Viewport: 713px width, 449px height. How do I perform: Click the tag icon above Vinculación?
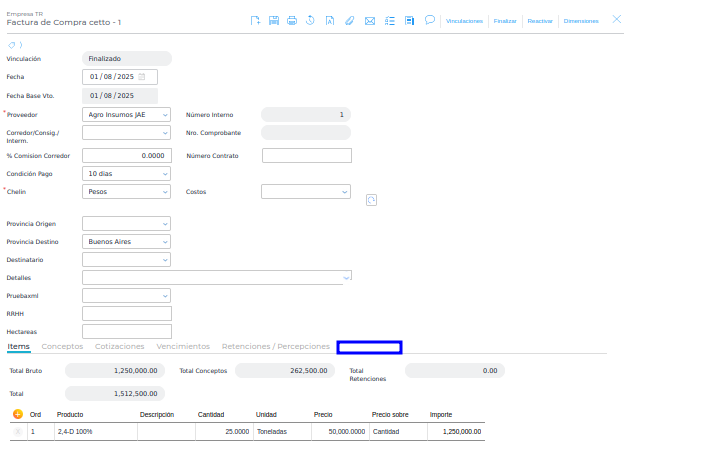coord(14,45)
